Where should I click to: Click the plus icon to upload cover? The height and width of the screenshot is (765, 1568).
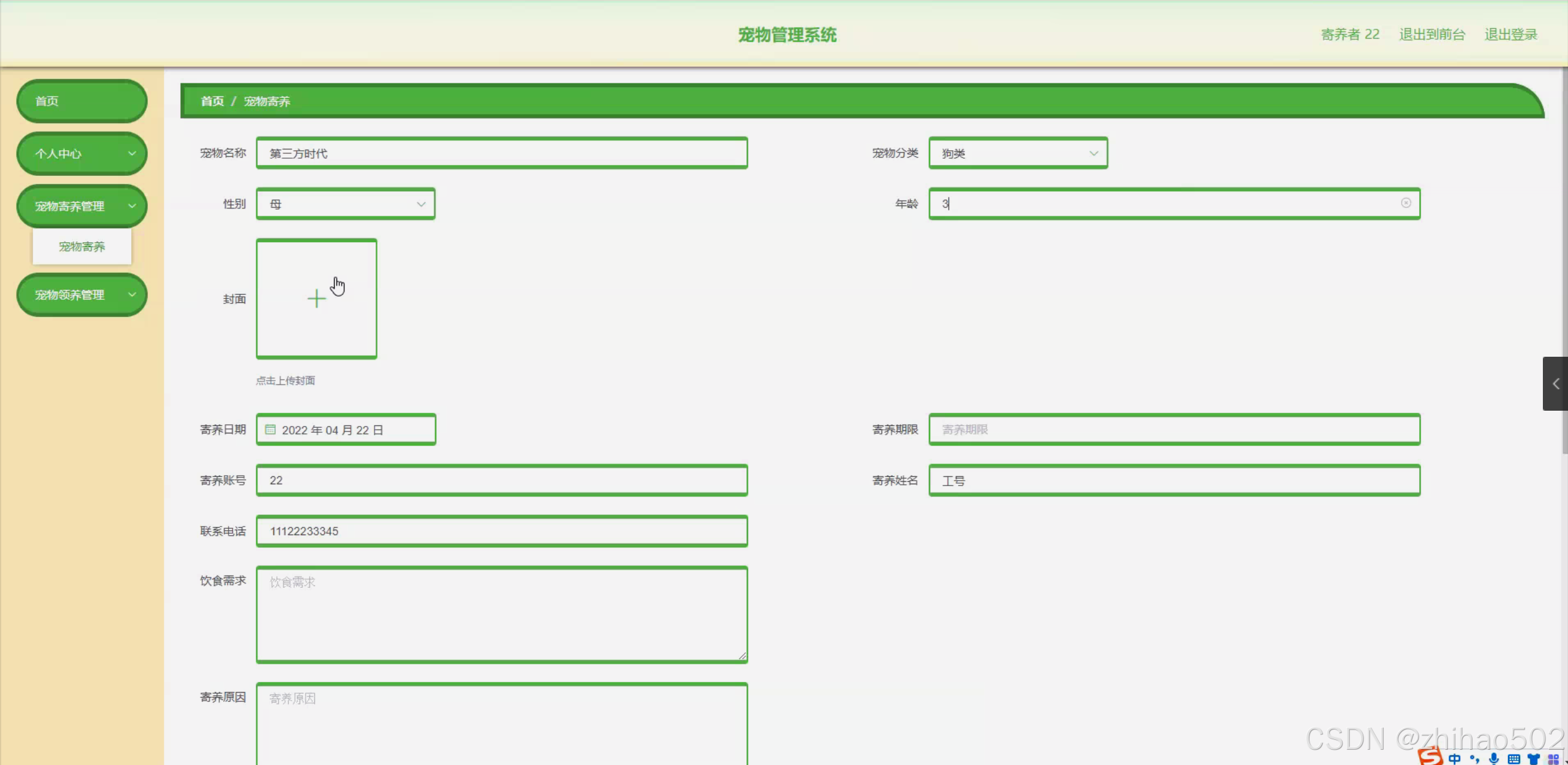(x=316, y=299)
